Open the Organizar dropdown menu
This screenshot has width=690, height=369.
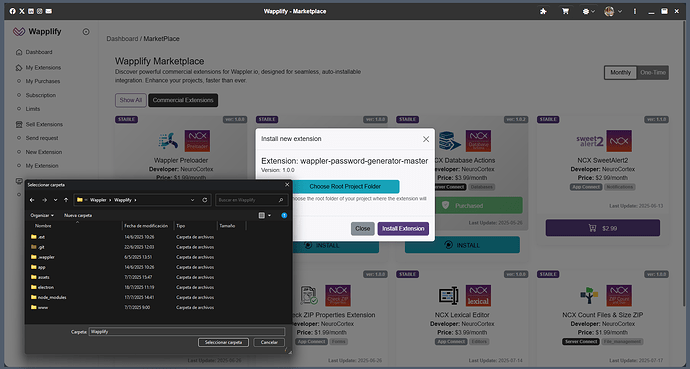[x=42, y=216]
